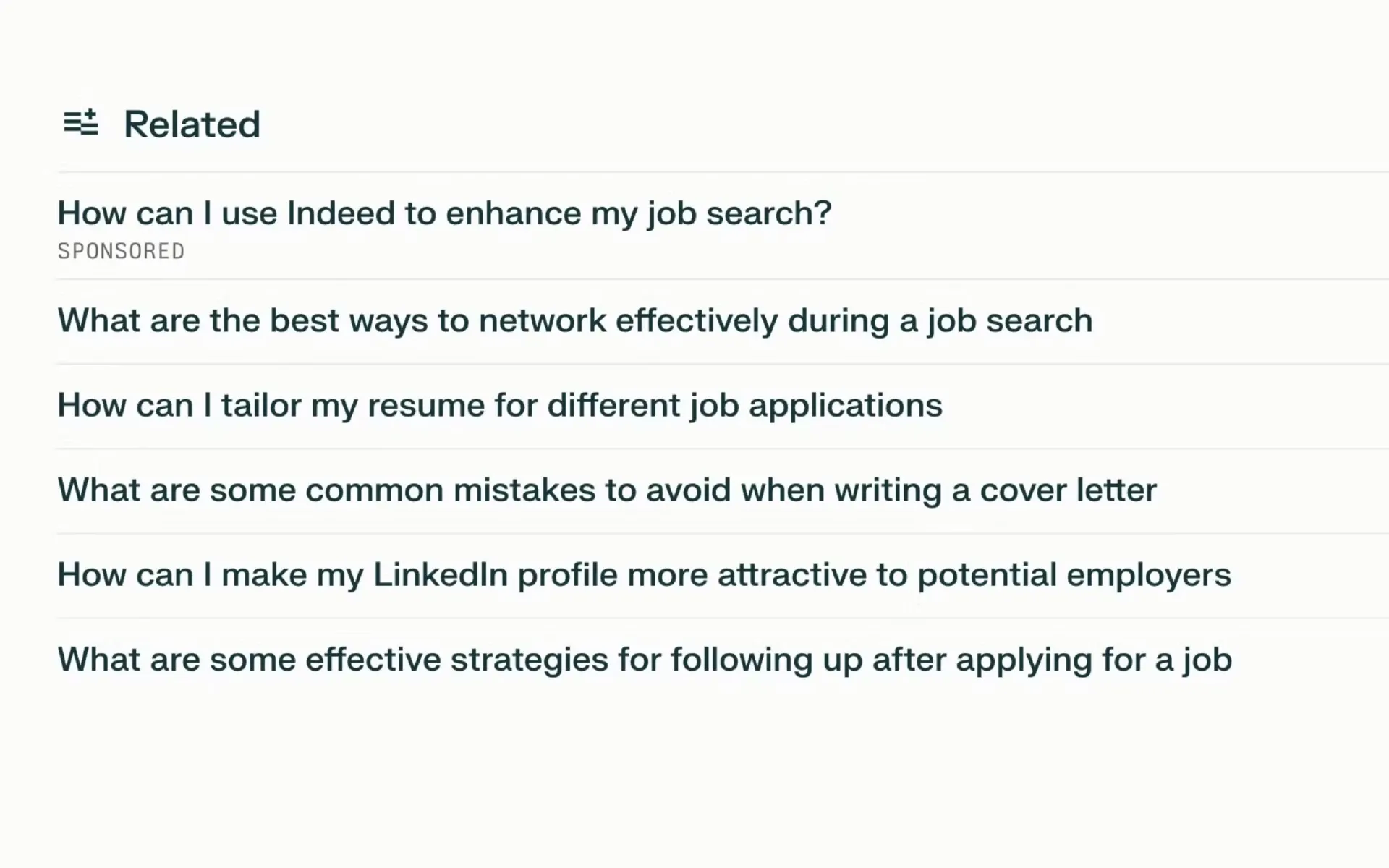This screenshot has width=1389, height=868.
Task: Open question about following up after applying
Action: point(645,660)
